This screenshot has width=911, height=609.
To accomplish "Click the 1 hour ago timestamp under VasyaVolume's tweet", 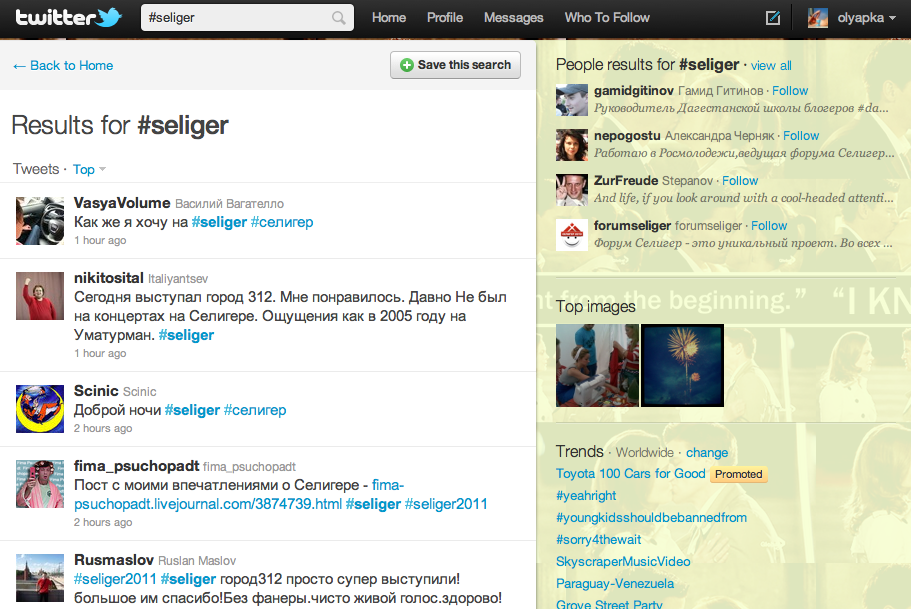I will coord(100,241).
